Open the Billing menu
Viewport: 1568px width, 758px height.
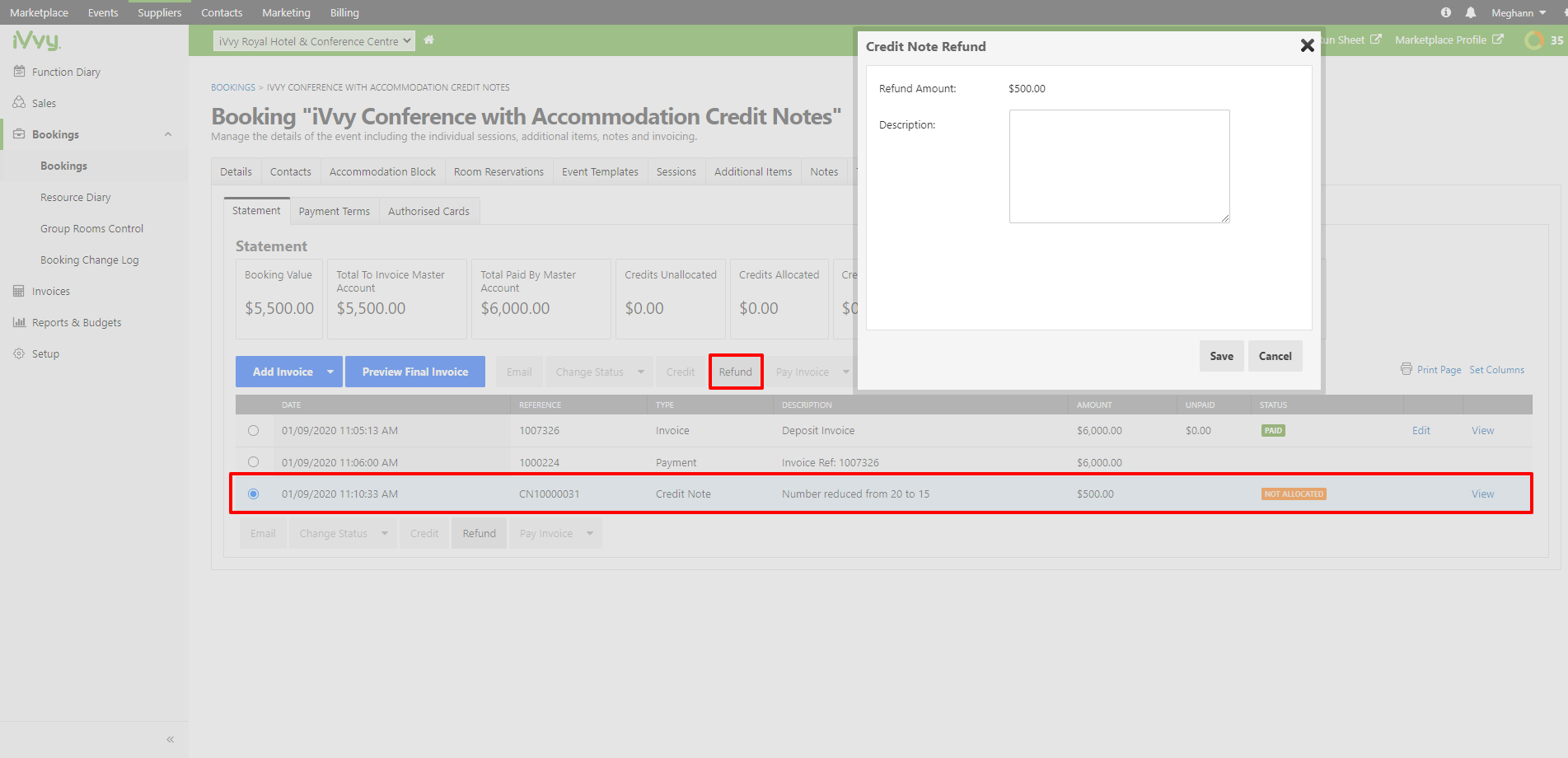344,12
